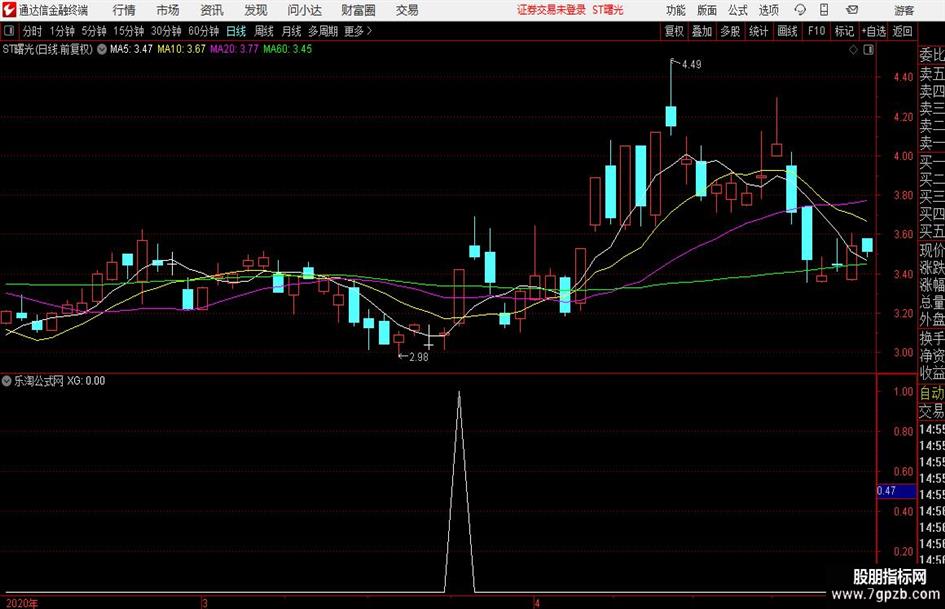Expand the 更多 period options
The width and height of the screenshot is (945, 609).
358,31
